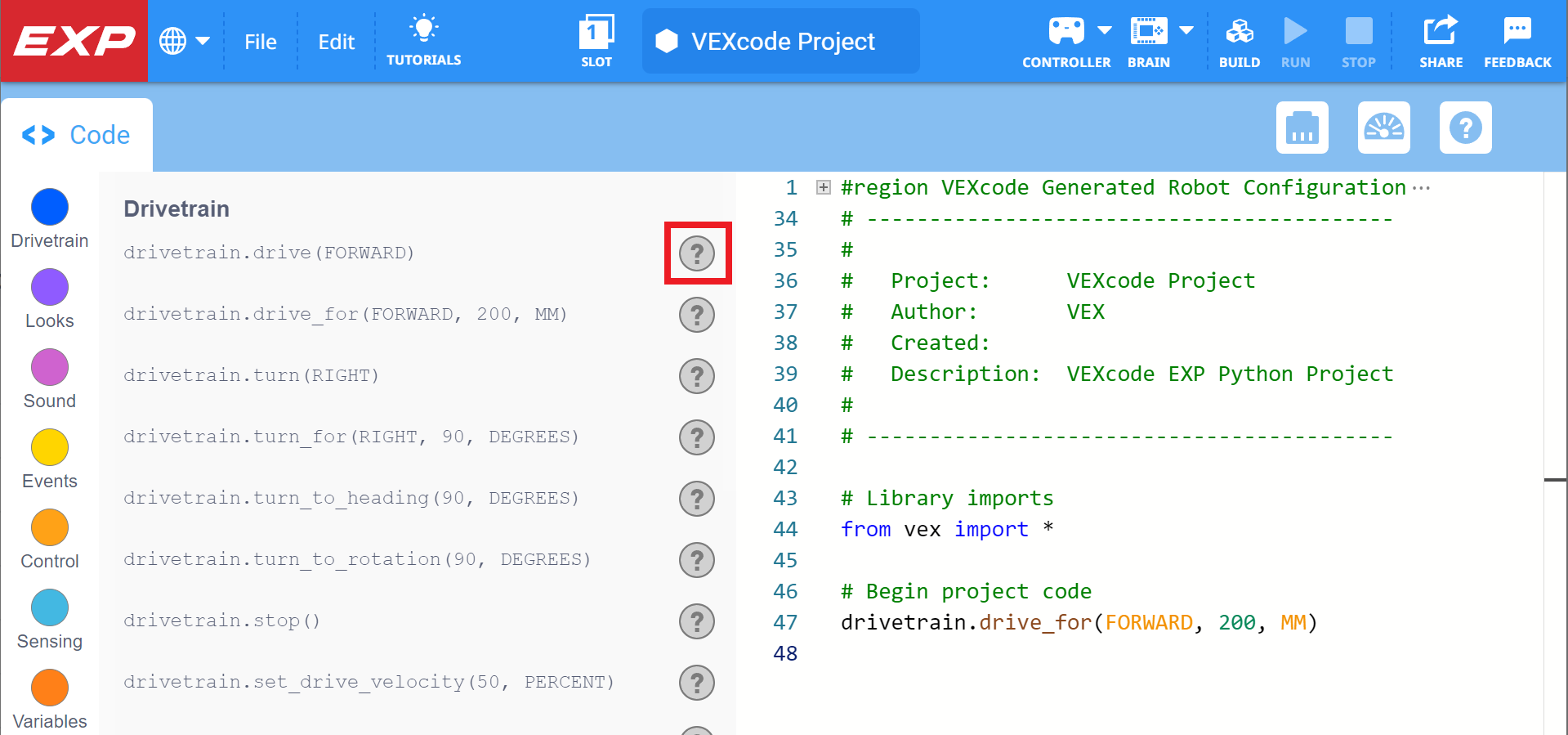Open the Edit menu
This screenshot has width=1568, height=735.
click(x=336, y=42)
